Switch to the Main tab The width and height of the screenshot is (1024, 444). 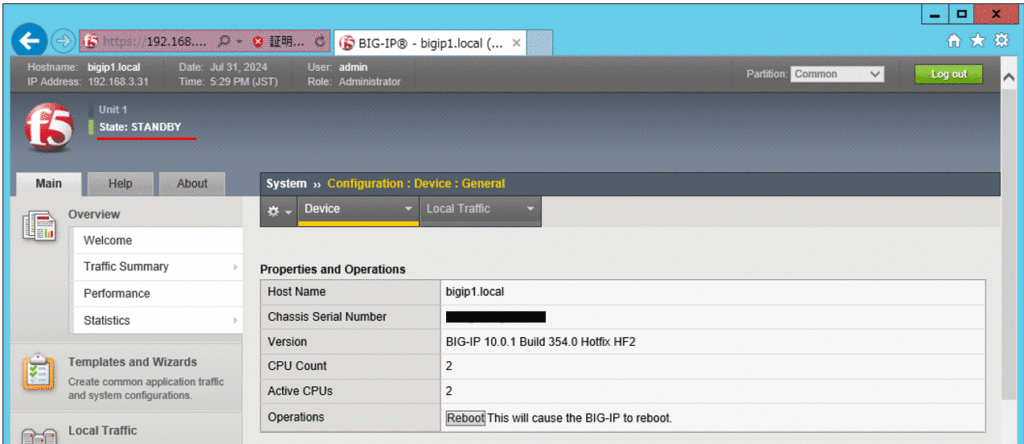[49, 183]
